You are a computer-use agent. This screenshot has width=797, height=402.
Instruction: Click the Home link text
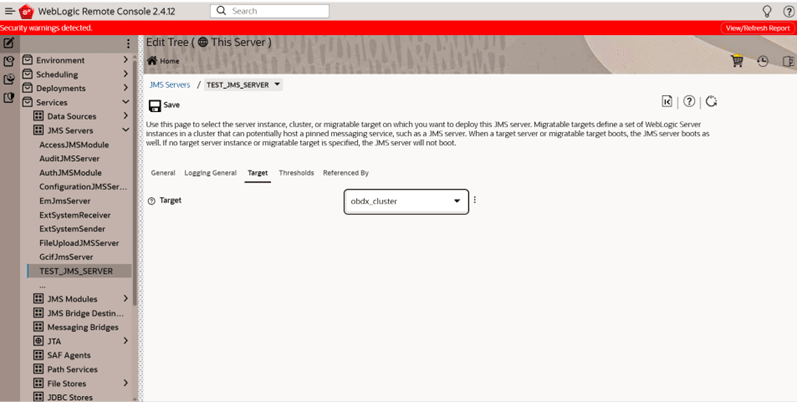point(169,61)
